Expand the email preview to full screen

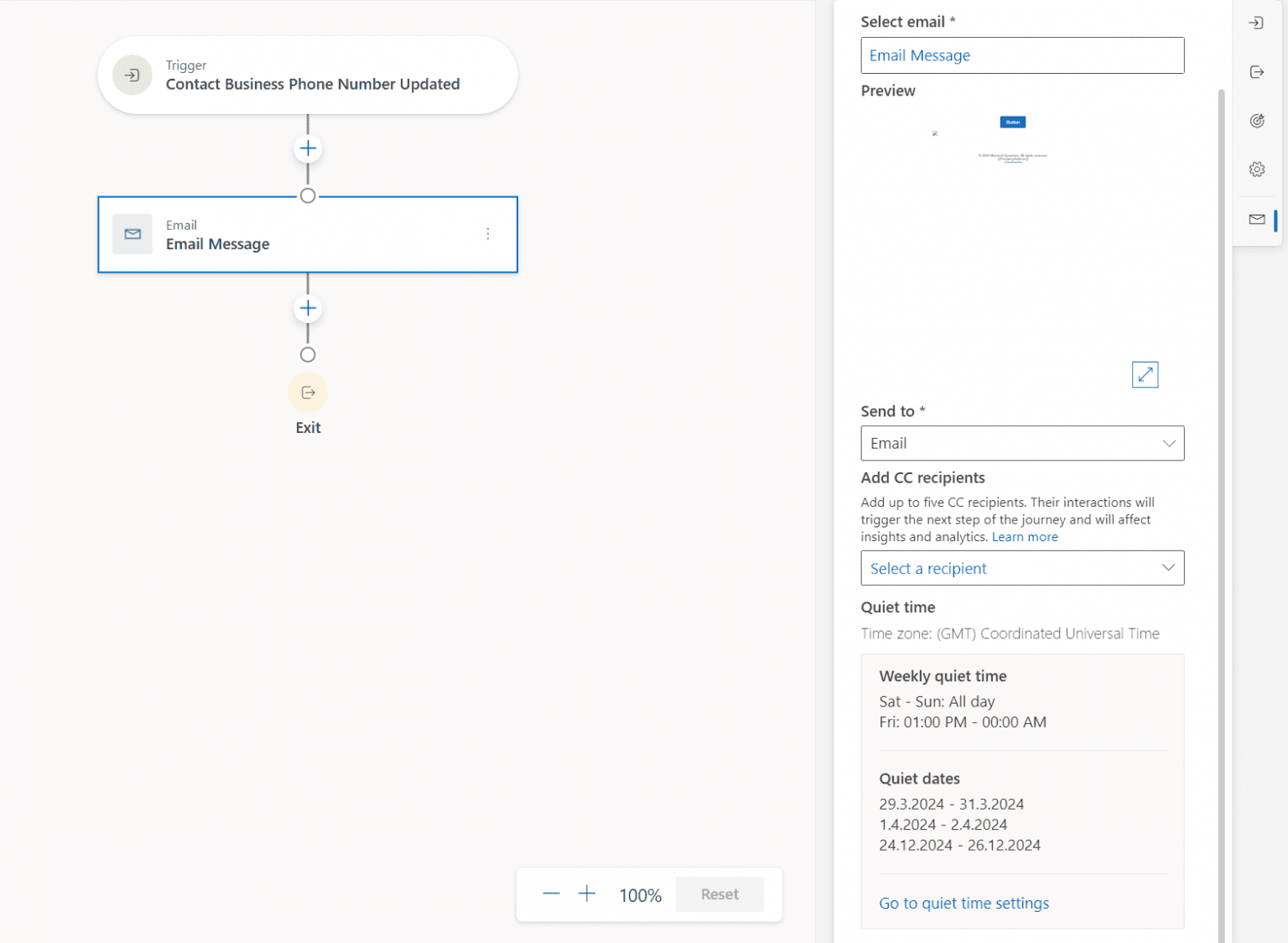pos(1145,375)
